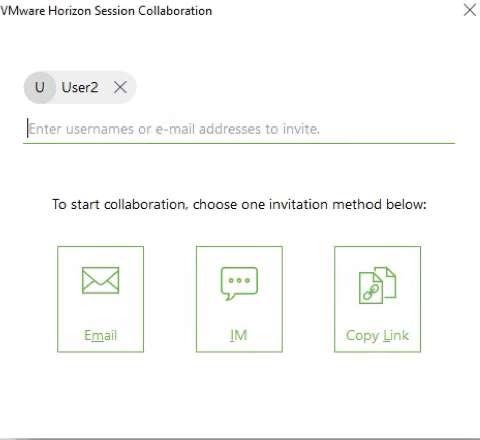Image resolution: width=480 pixels, height=440 pixels.
Task: Click the chain-link symbol on the front document
Action: coord(371,292)
